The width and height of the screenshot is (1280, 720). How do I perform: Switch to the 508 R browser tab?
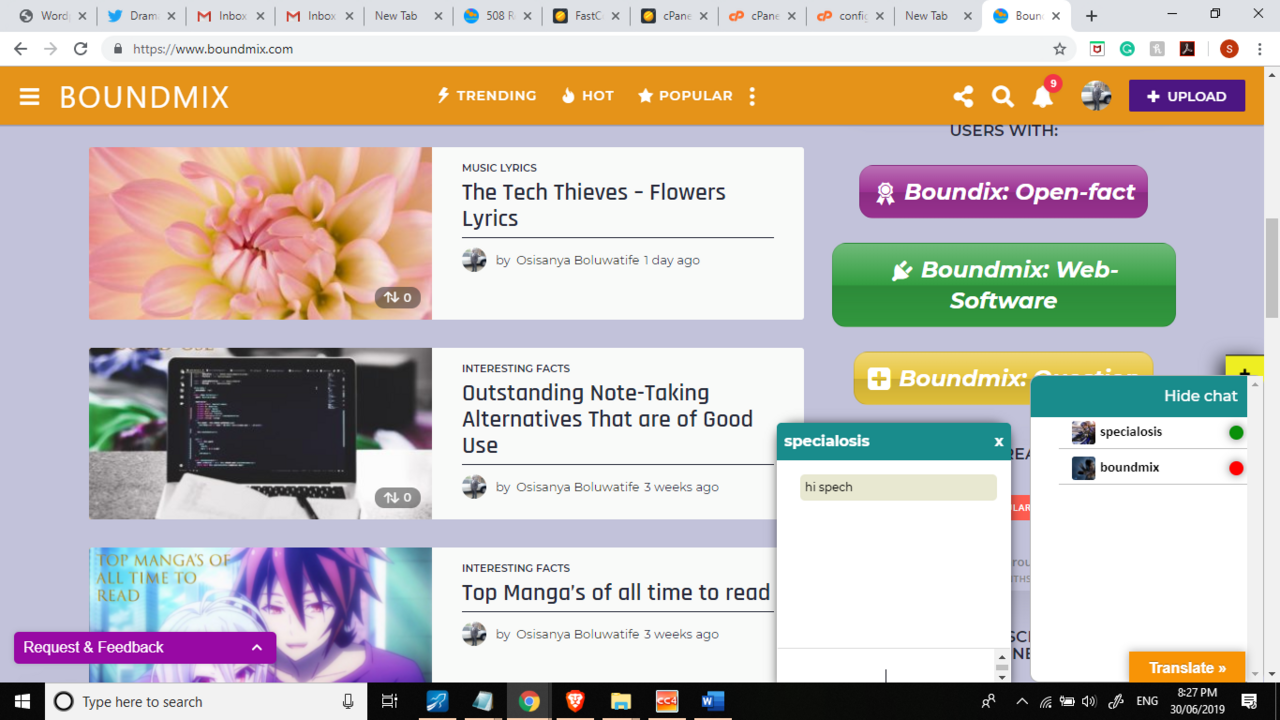pyautogui.click(x=496, y=16)
